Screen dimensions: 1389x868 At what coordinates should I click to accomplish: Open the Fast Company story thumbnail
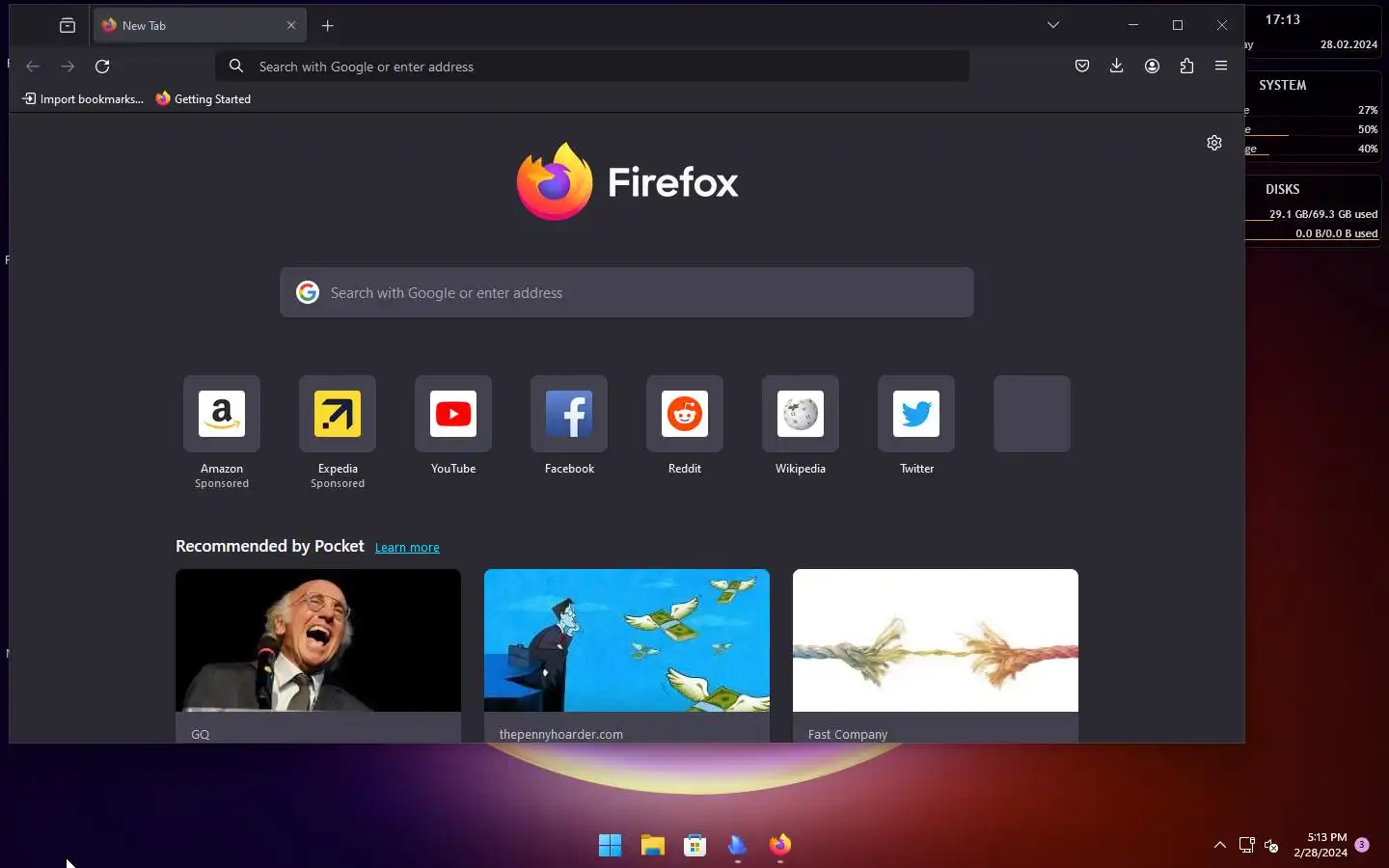click(936, 640)
